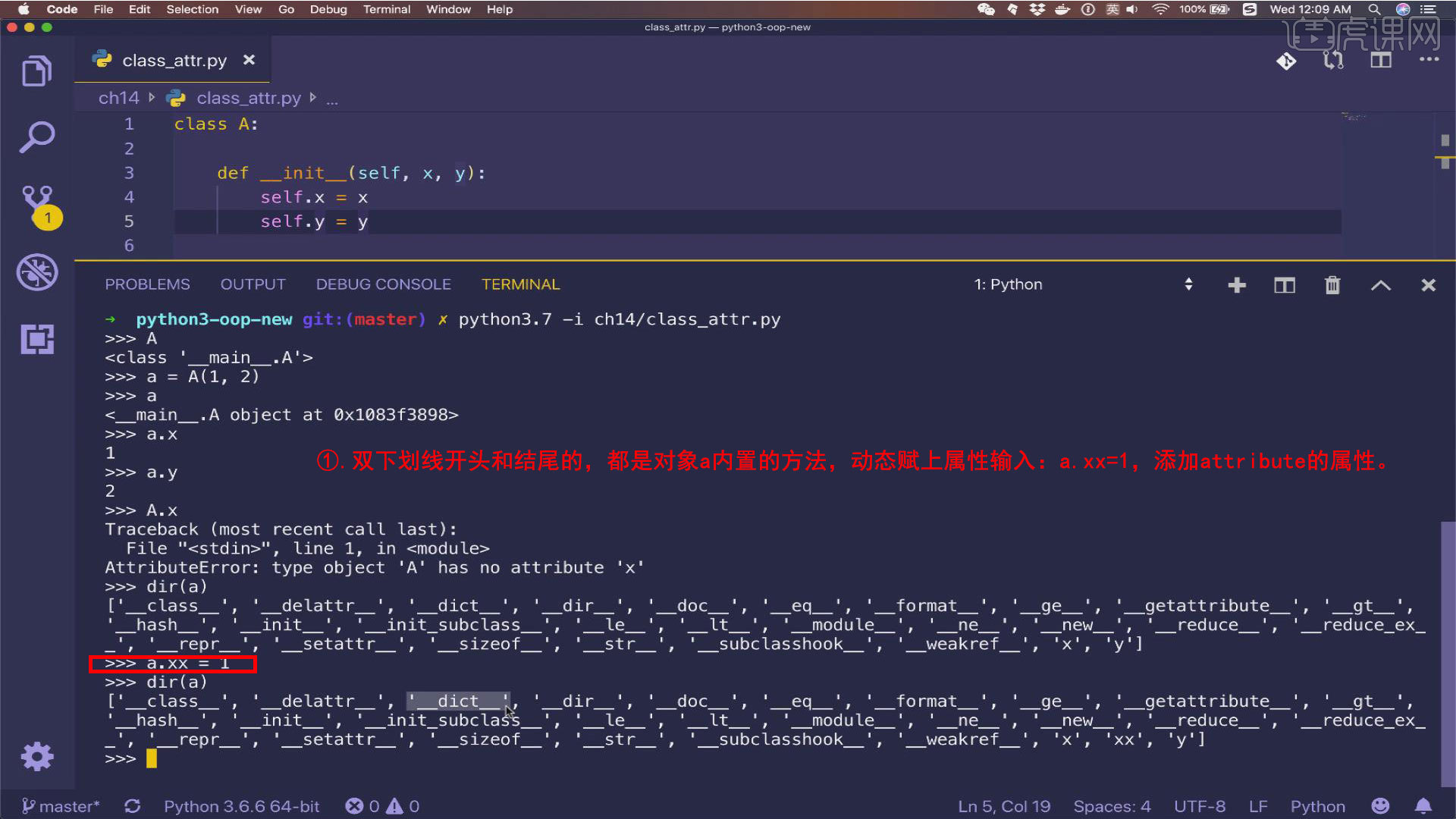Image resolution: width=1456 pixels, height=819 pixels.
Task: Expand the ch14 breadcrumb folder
Action: pos(119,98)
